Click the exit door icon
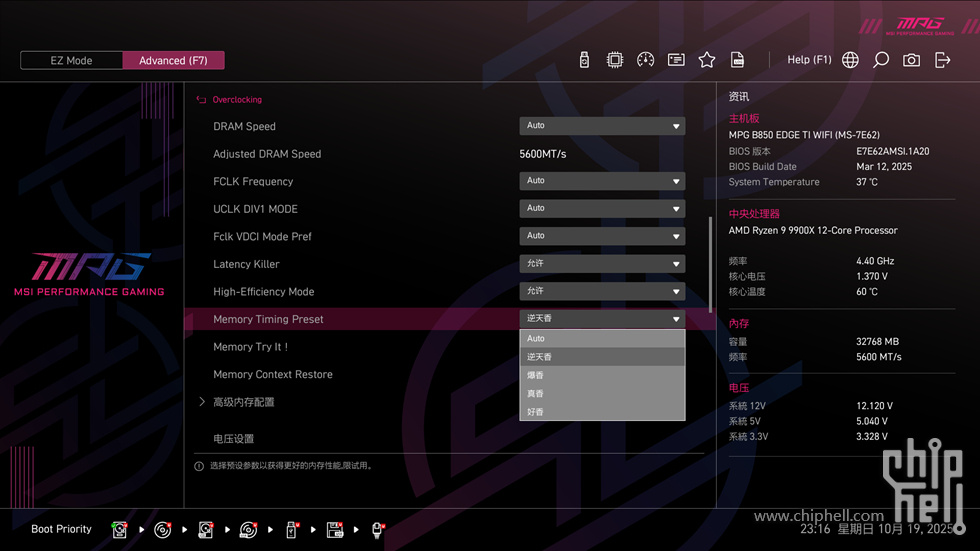Image resolution: width=980 pixels, height=551 pixels. point(942,60)
